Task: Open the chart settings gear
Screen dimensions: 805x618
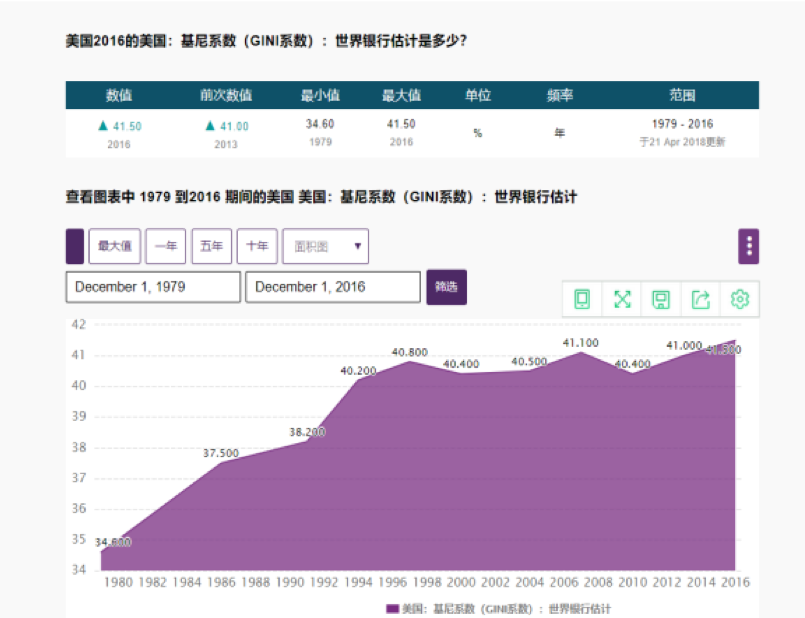Action: coord(739,299)
